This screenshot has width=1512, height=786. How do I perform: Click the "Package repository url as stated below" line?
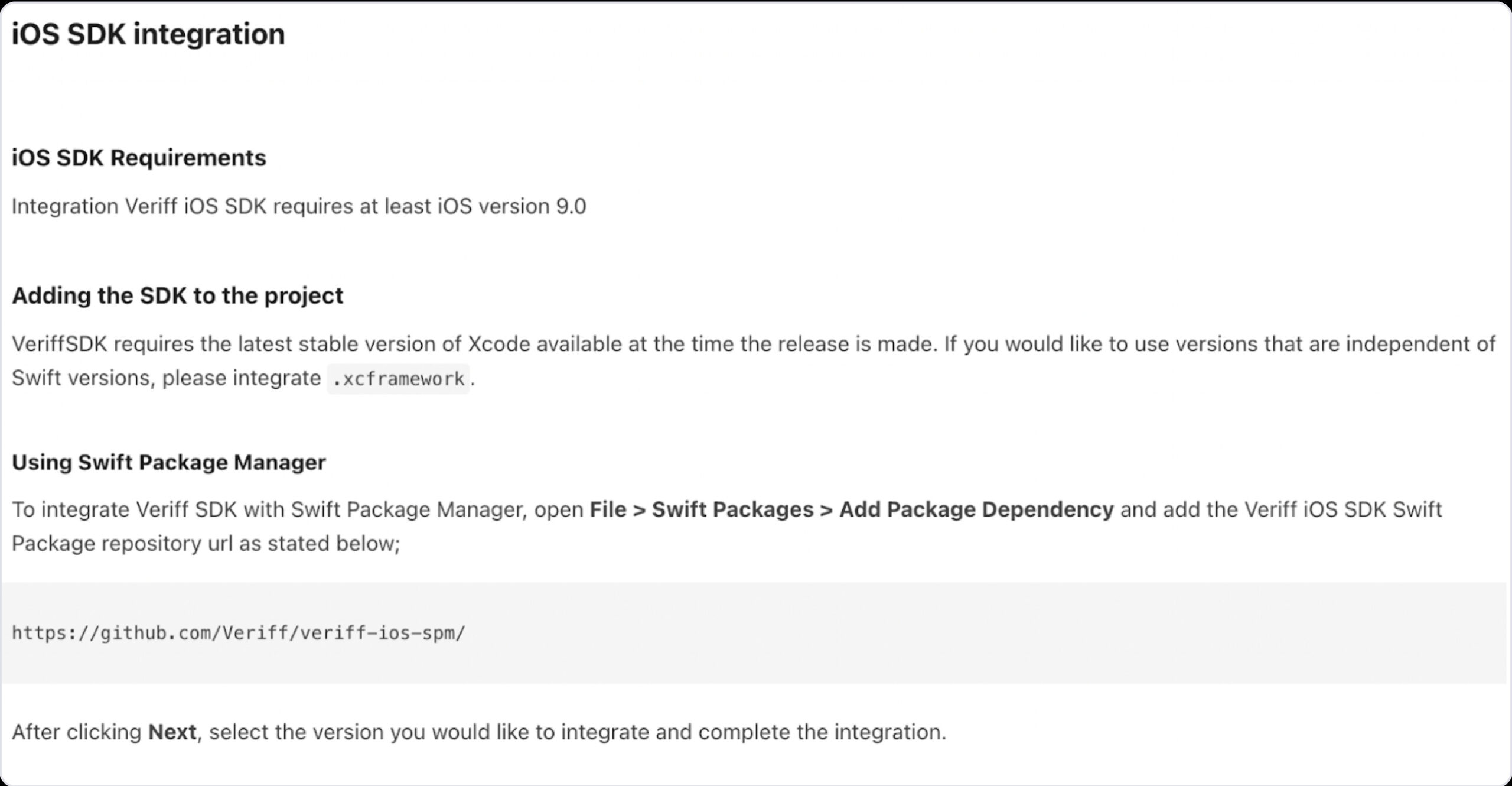coord(206,544)
